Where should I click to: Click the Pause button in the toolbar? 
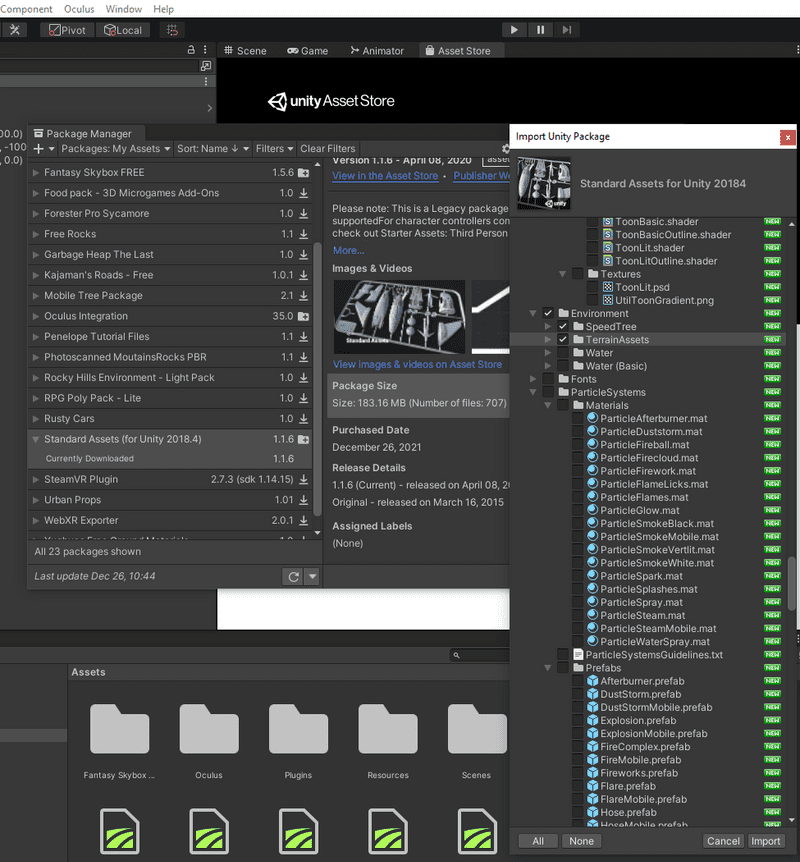coord(540,30)
